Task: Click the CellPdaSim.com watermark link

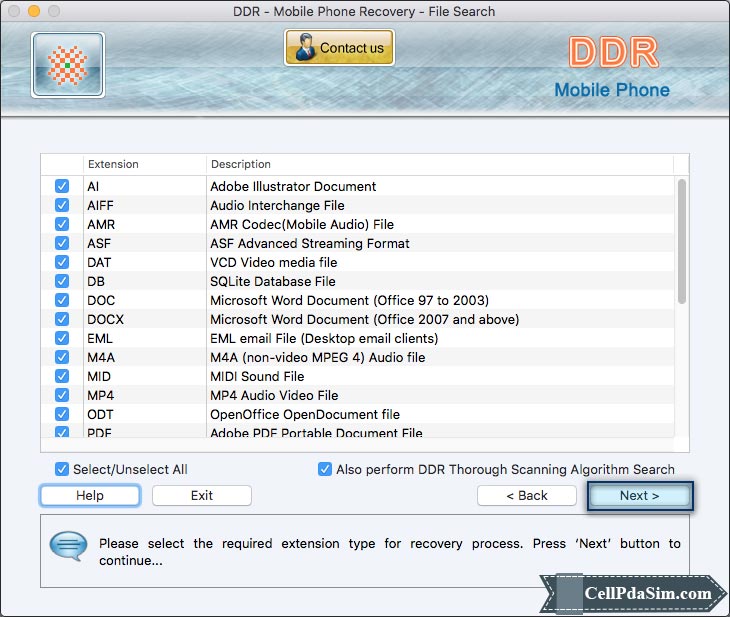Action: point(647,593)
